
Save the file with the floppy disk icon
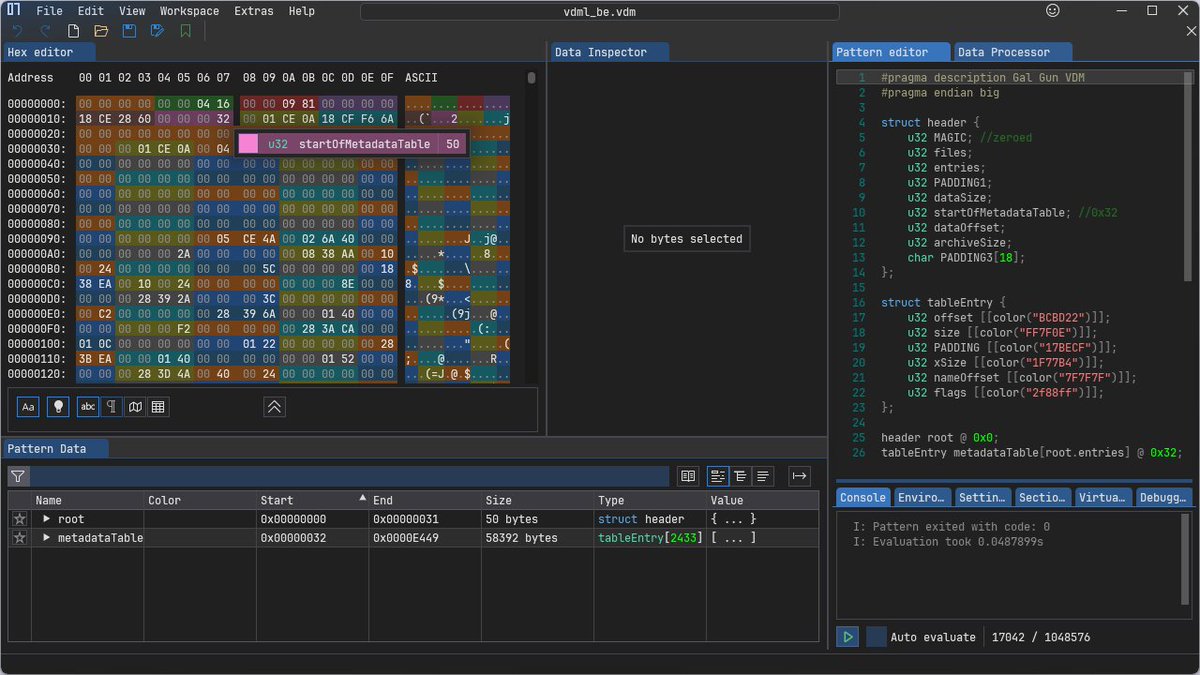(129, 31)
